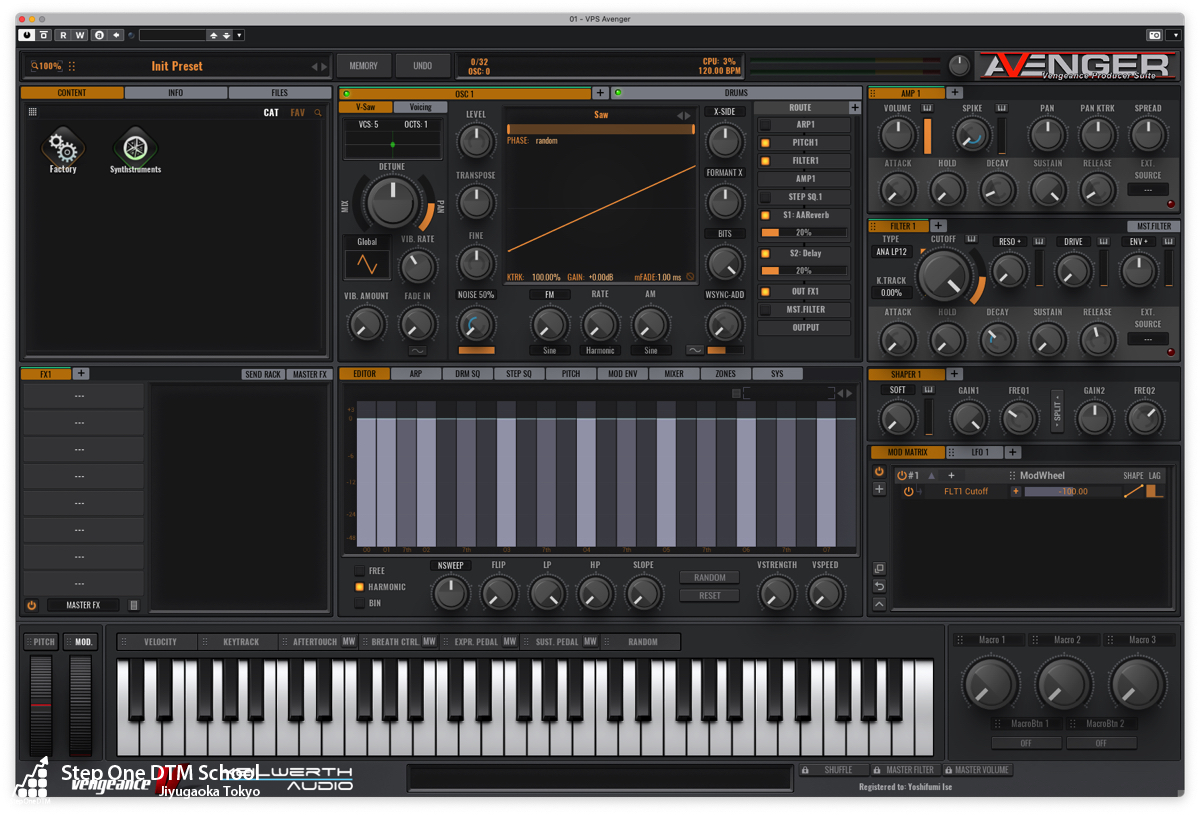Click the keytrack icon beside VOLUME

(927, 108)
